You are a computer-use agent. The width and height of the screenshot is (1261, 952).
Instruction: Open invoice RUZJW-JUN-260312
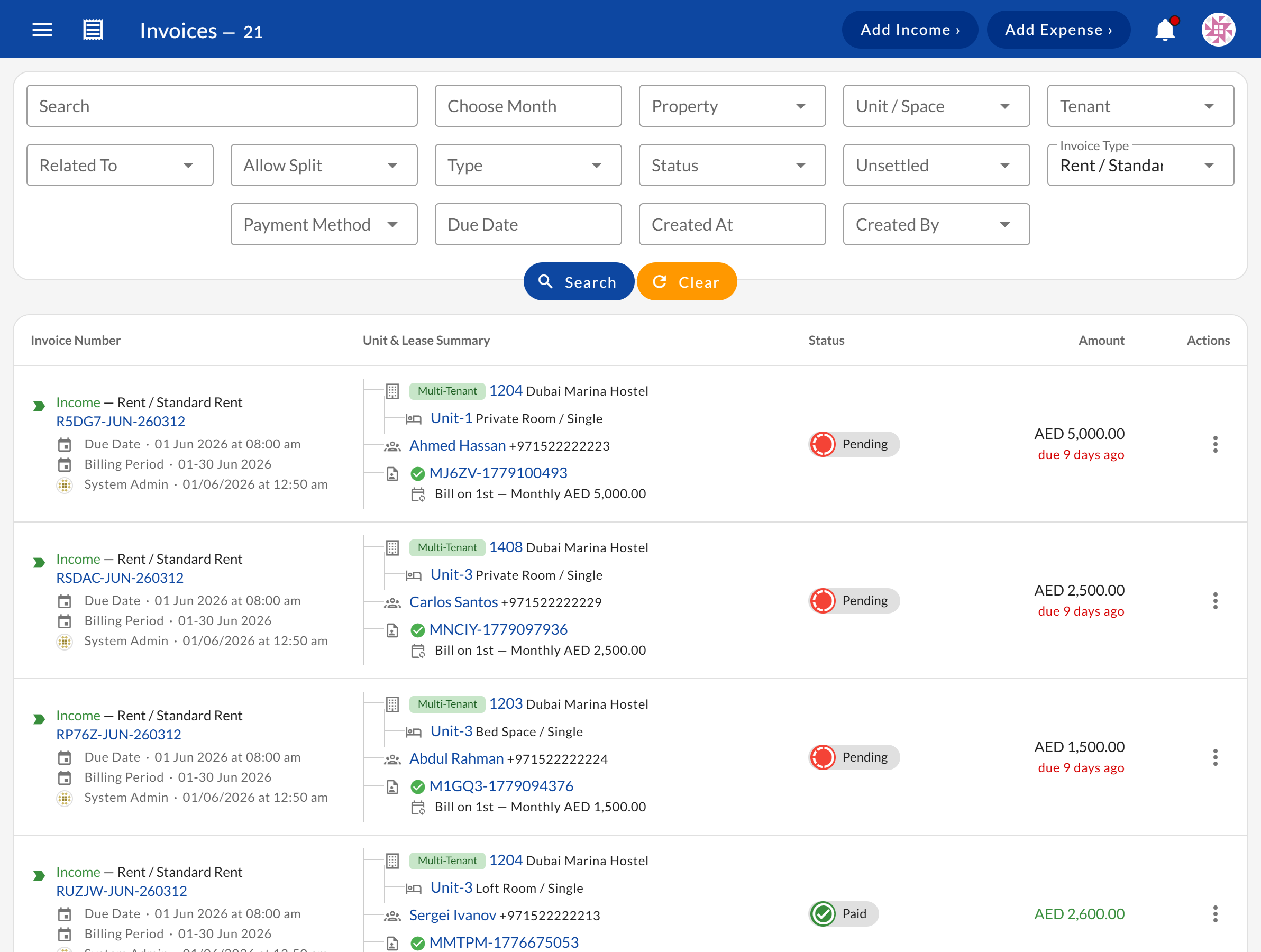tap(122, 891)
